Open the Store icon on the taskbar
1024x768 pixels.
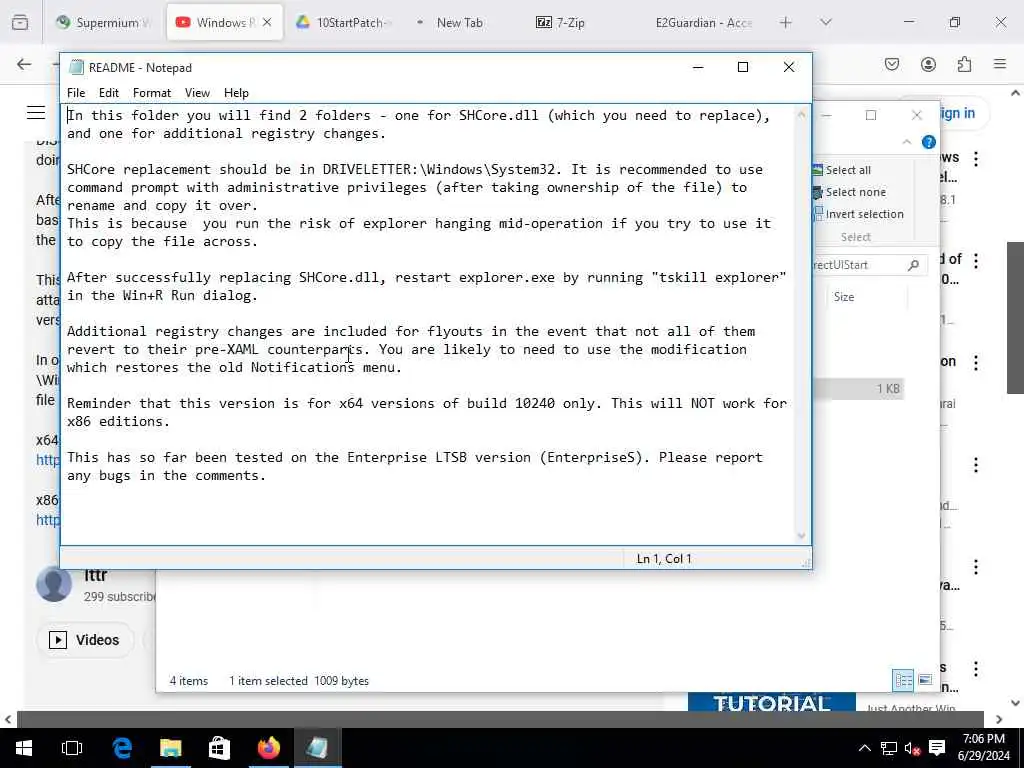tap(219, 748)
